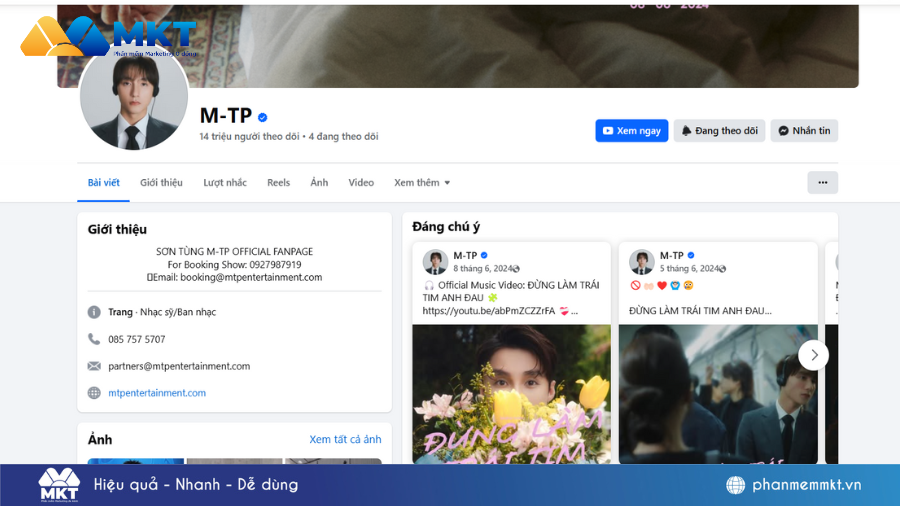
Task: Click the next arrow in Đáng chú ý carousel
Action: coord(813,355)
